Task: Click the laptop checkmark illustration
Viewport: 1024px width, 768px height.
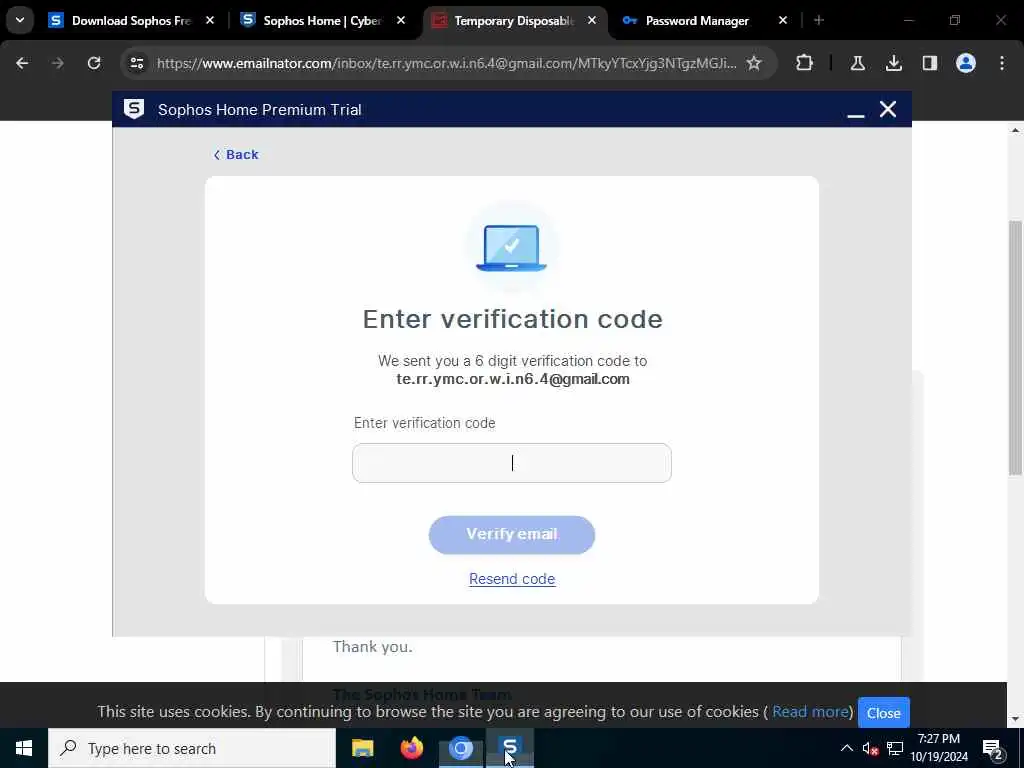Action: pos(511,248)
